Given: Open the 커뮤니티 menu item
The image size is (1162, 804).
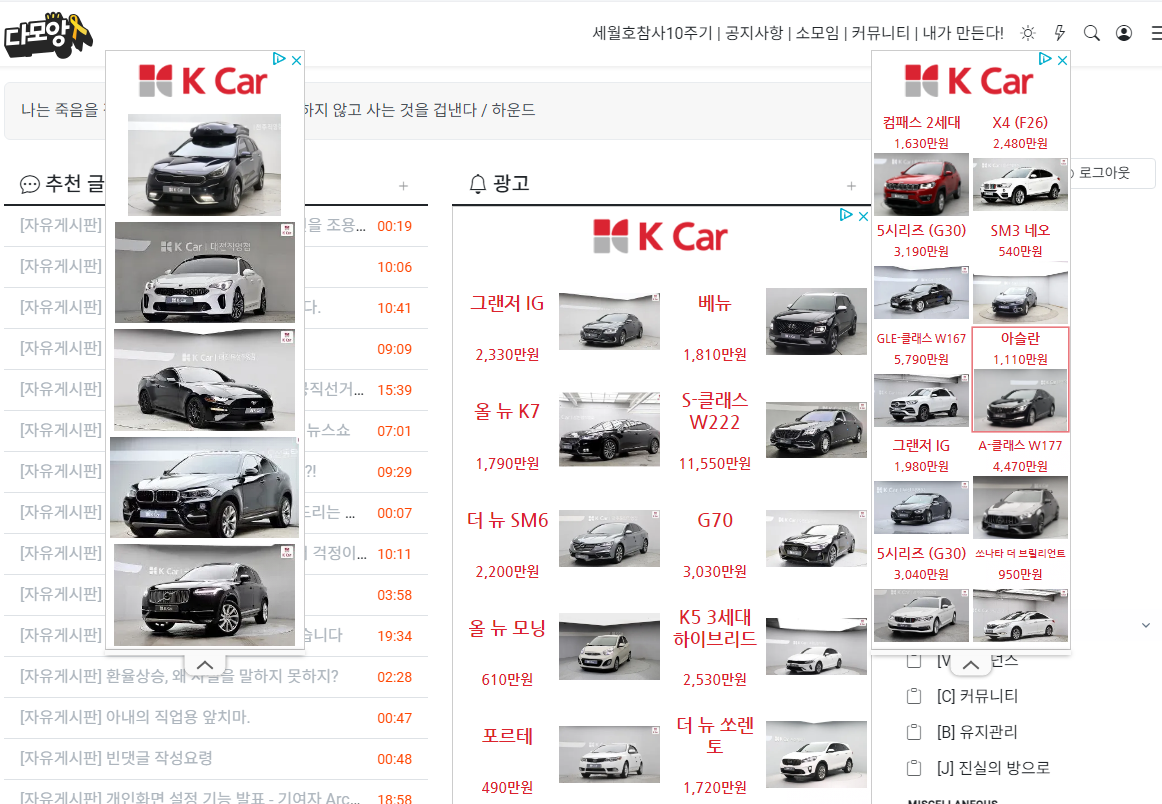Looking at the screenshot, I should [x=880, y=33].
